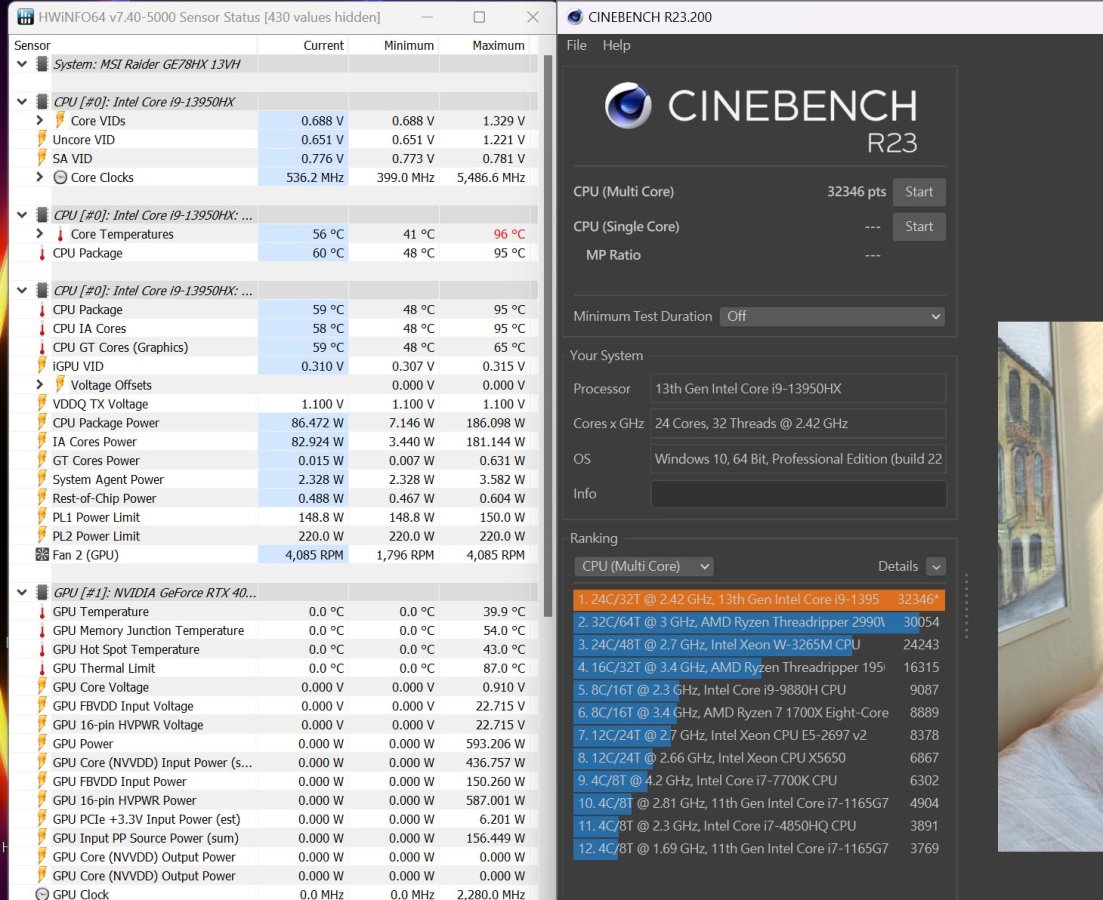Click the clock icon beside Core Clocks
Screen dimensions: 1103x900
pyautogui.click(x=60, y=177)
